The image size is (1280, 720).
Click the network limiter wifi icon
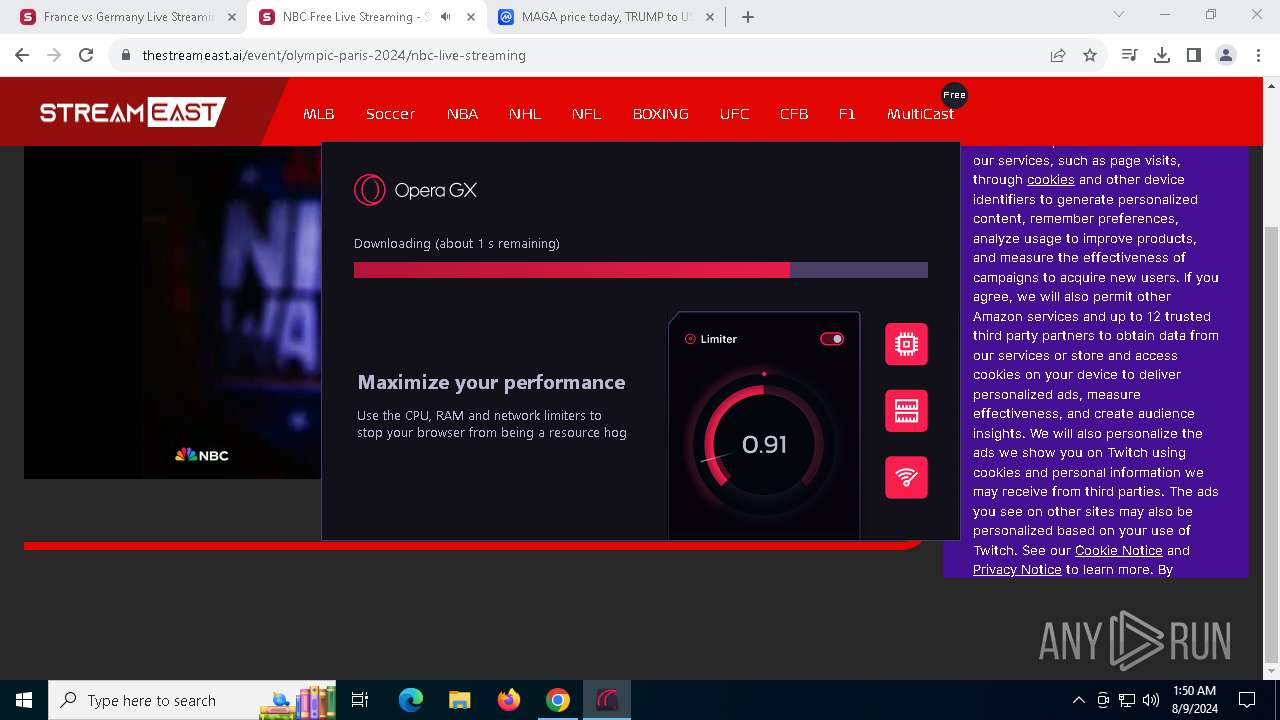(x=906, y=477)
